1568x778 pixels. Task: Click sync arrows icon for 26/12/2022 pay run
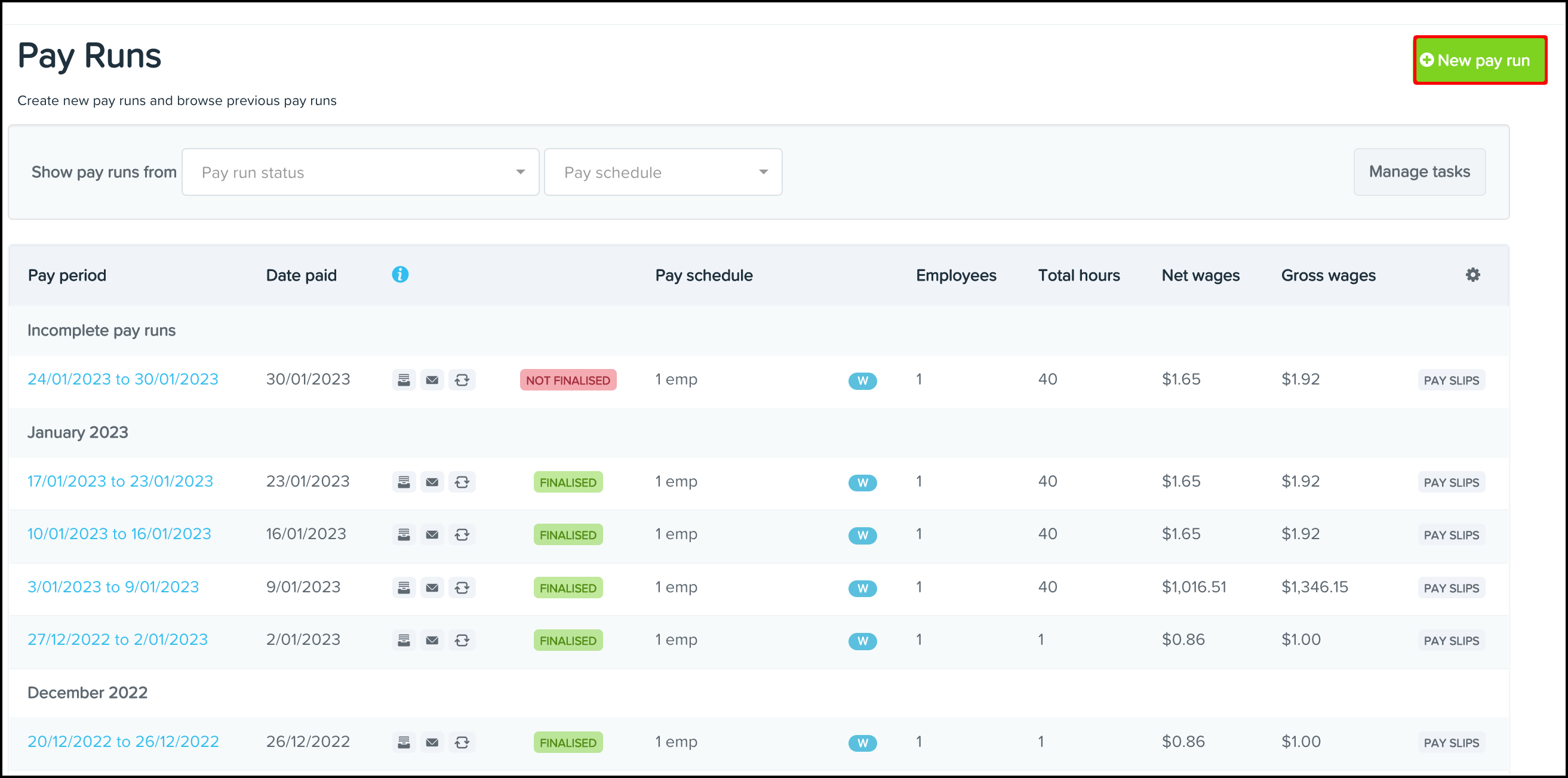pyautogui.click(x=462, y=742)
